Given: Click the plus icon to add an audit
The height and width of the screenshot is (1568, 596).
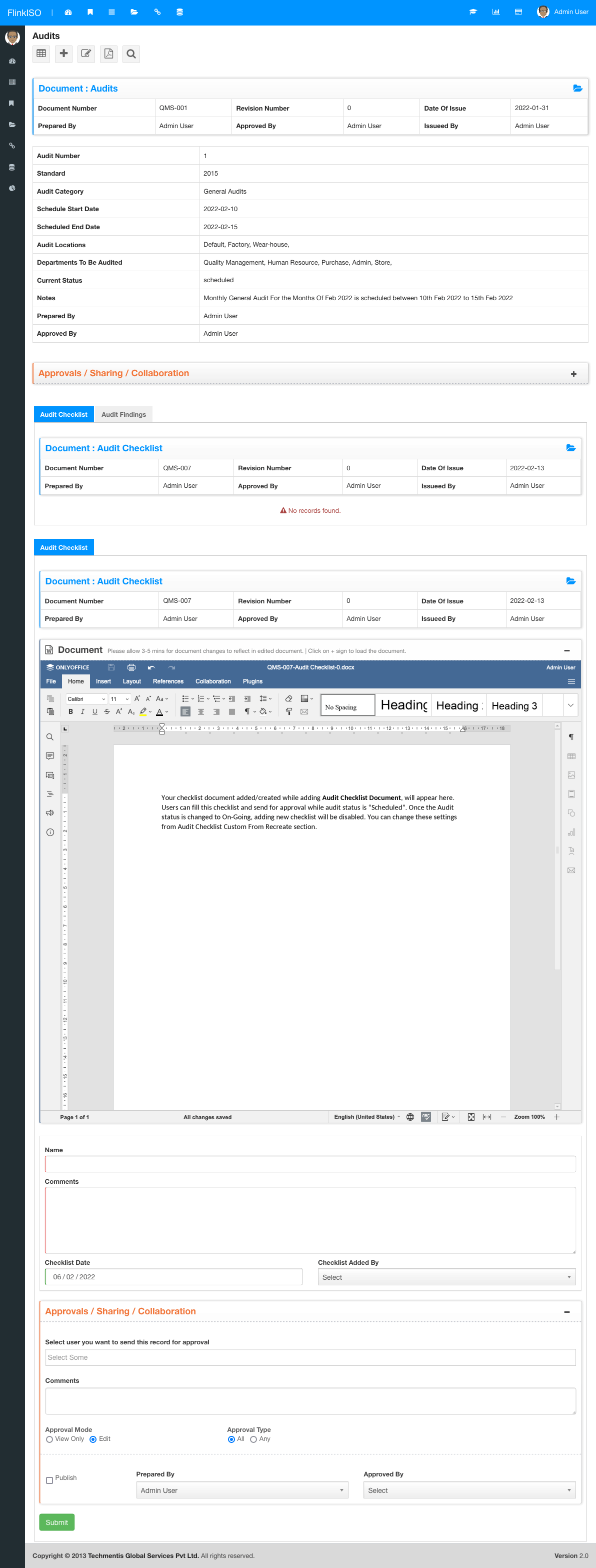Looking at the screenshot, I should tap(64, 54).
